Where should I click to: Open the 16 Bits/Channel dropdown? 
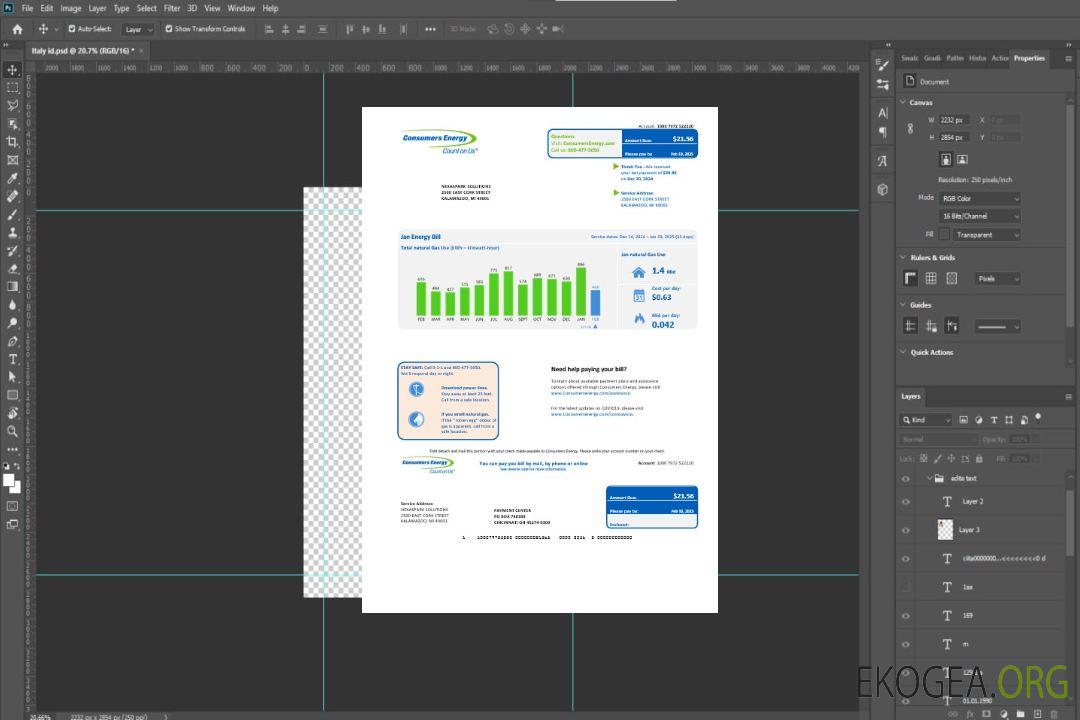[x=979, y=216]
